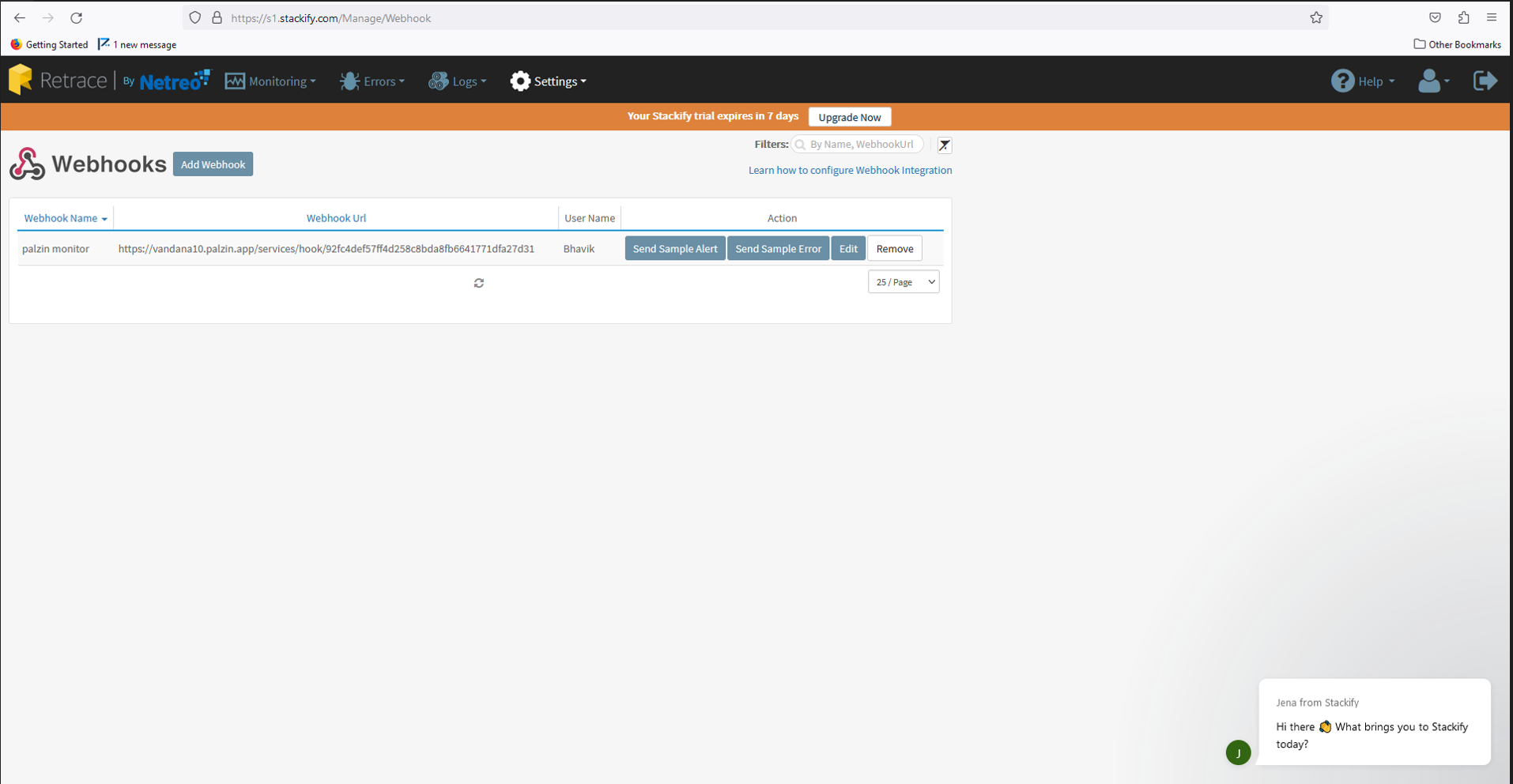Image resolution: width=1513 pixels, height=784 pixels.
Task: Open the Logs menu
Action: click(x=458, y=81)
